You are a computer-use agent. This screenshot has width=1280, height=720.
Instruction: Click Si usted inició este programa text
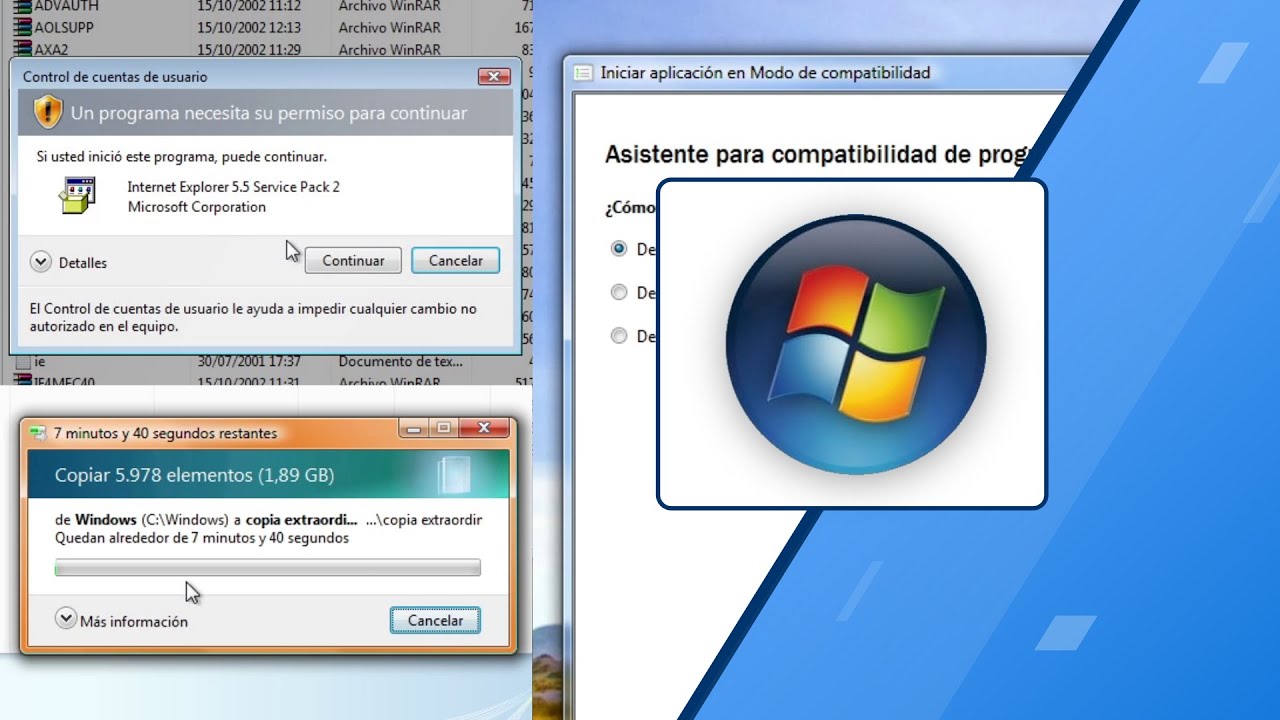coord(182,157)
